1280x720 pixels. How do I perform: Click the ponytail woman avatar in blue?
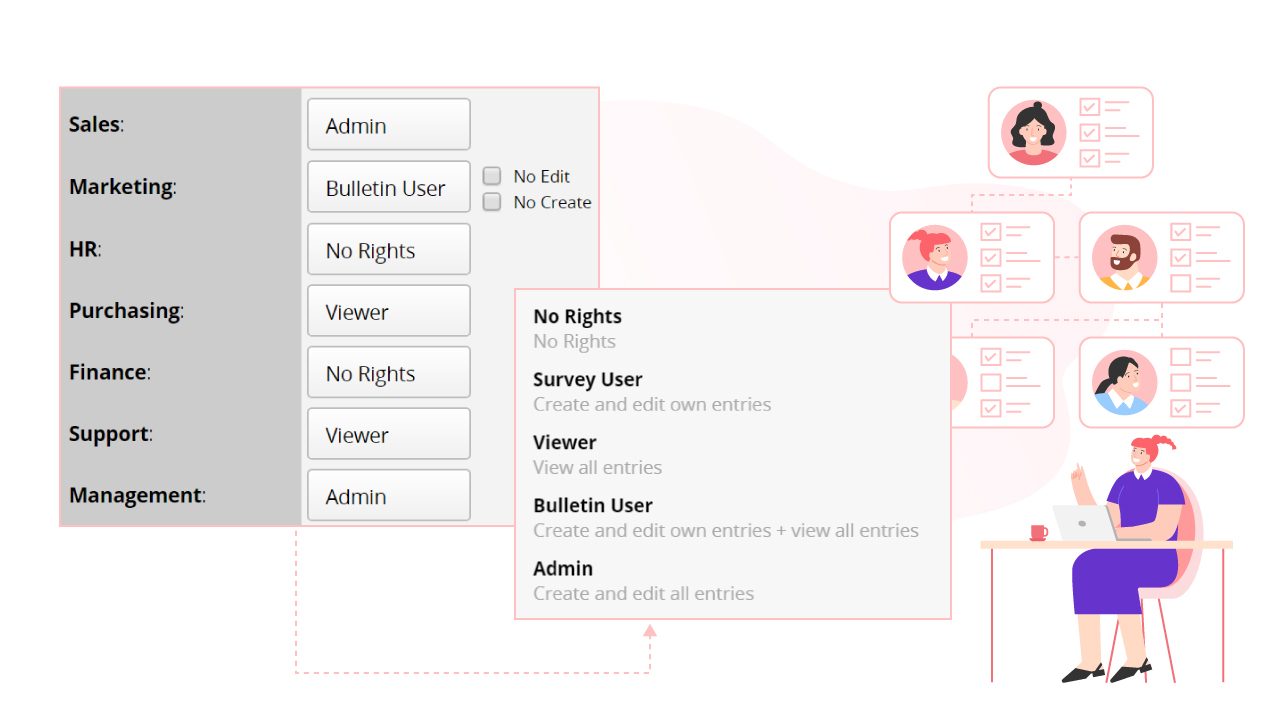pyautogui.click(x=1124, y=382)
